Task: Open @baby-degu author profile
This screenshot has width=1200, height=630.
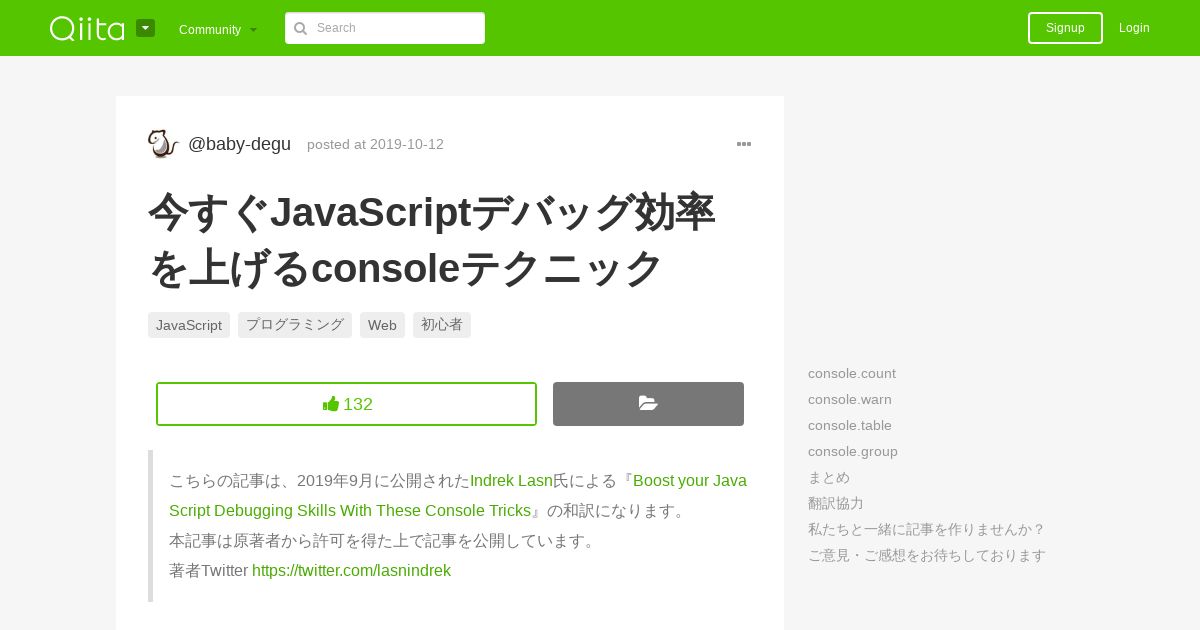Action: pos(239,144)
